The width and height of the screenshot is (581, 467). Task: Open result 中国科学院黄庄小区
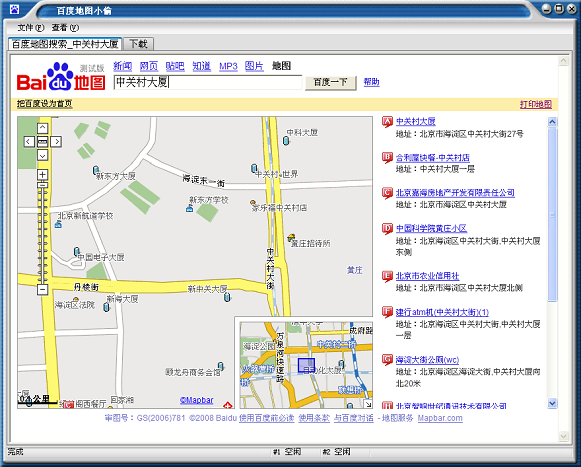[431, 228]
